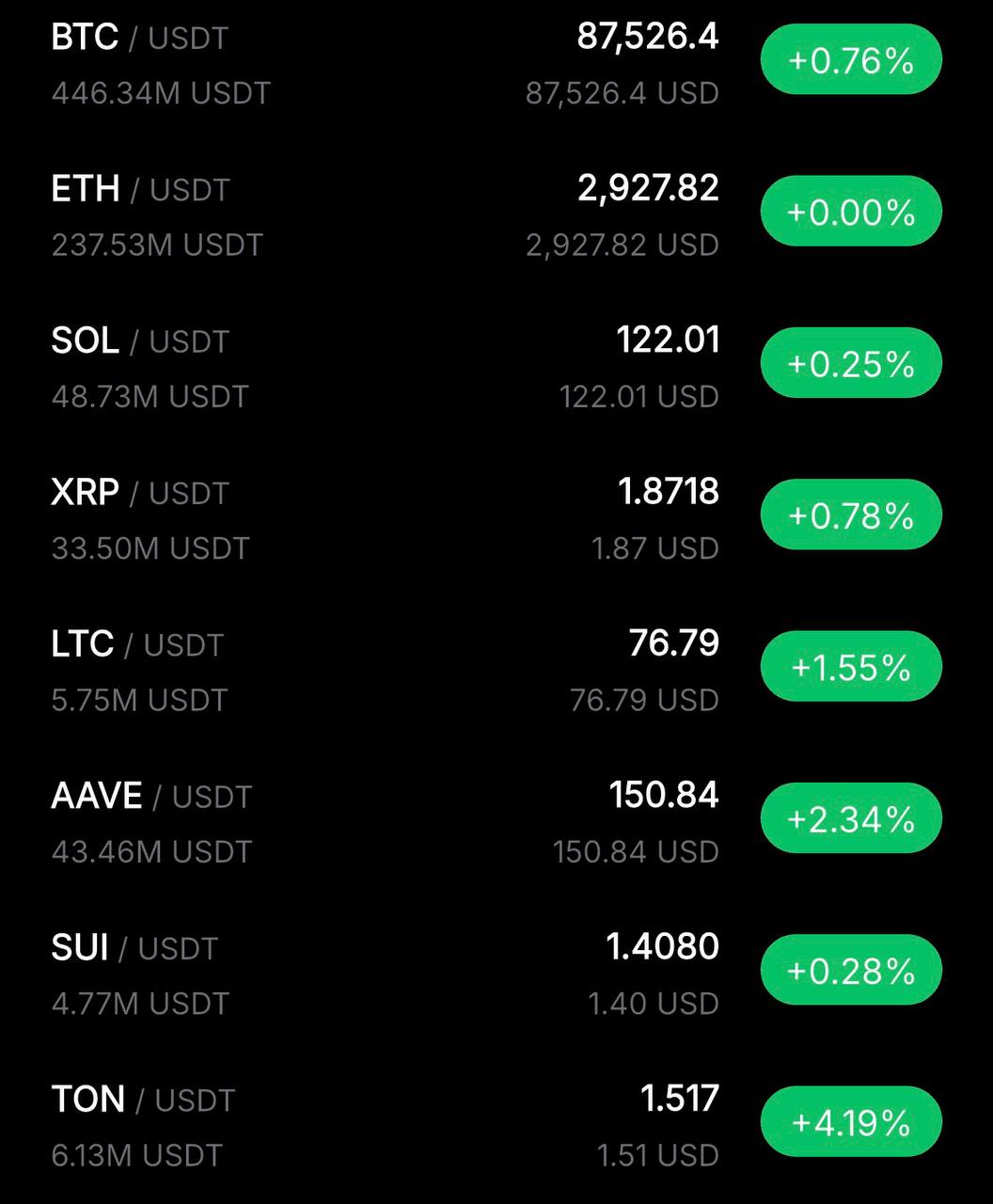Select the LTC / USDT pair name
The height and width of the screenshot is (1204, 993).
(137, 644)
